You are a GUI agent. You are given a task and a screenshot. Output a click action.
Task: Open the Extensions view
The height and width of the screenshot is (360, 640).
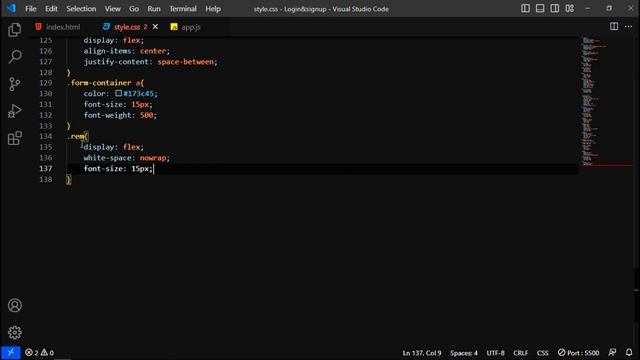point(15,138)
